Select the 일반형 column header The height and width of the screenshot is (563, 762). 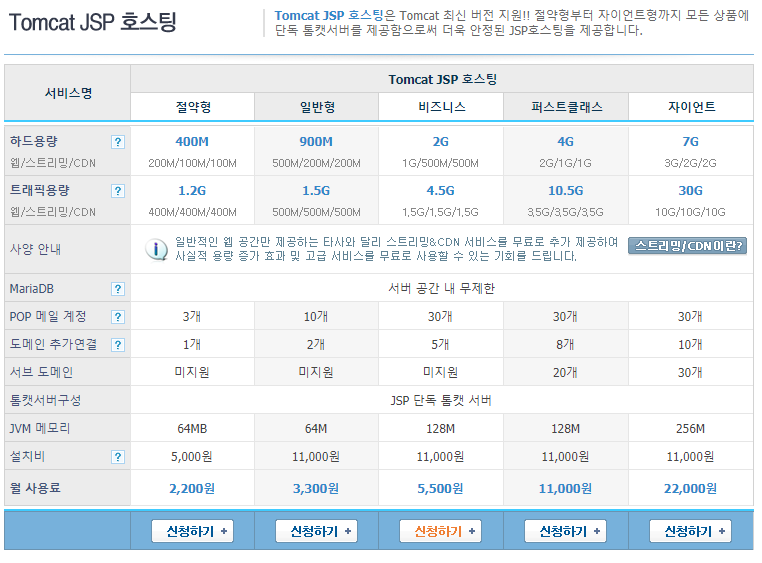click(x=316, y=106)
